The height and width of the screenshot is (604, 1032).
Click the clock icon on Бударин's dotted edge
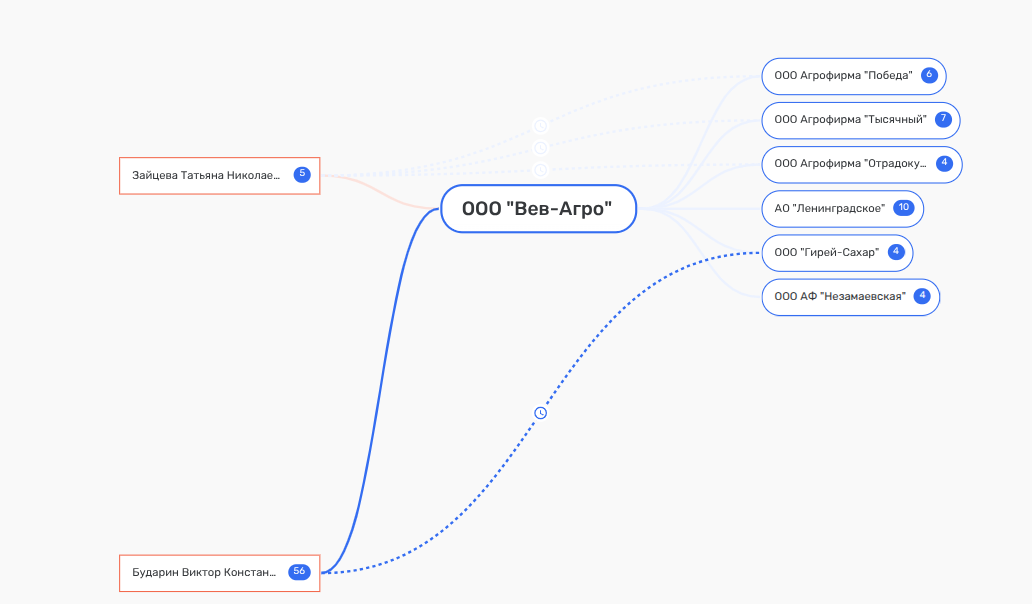(x=541, y=413)
